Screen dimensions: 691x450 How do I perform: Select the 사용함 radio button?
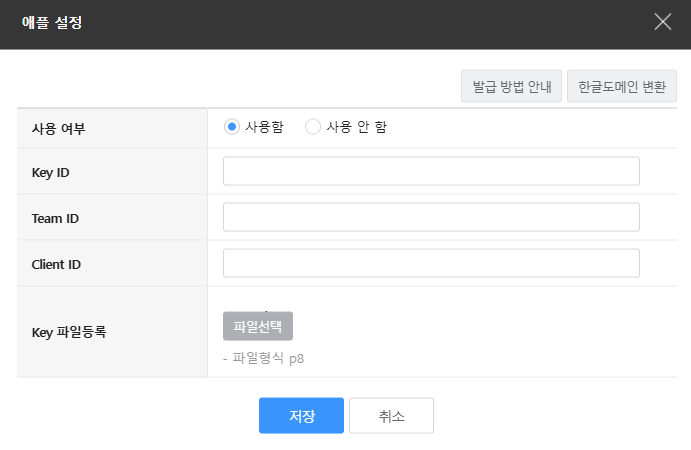pos(232,127)
